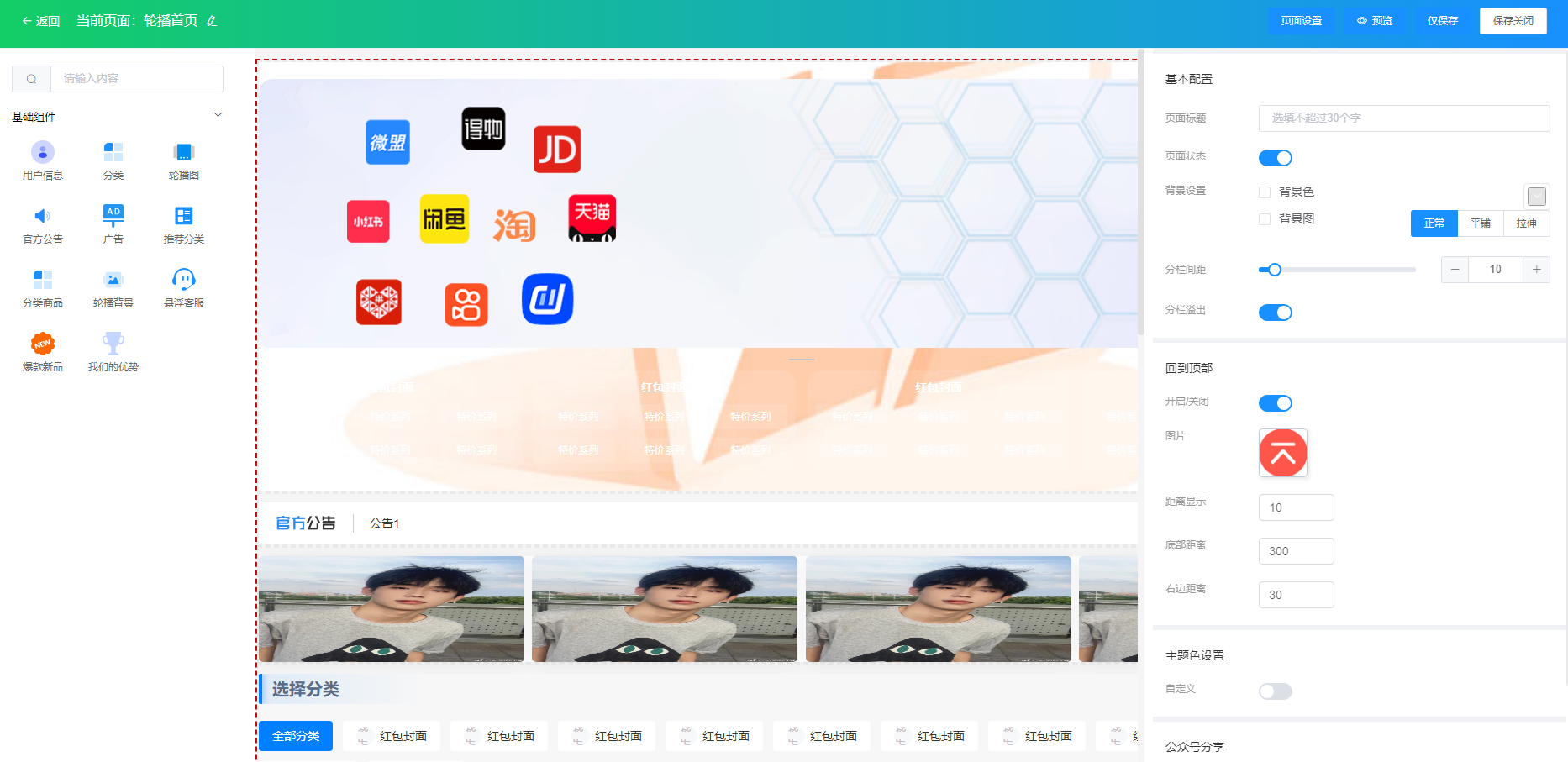Click the 页面标题 input field
This screenshot has height=762, width=1568.
1403,118
